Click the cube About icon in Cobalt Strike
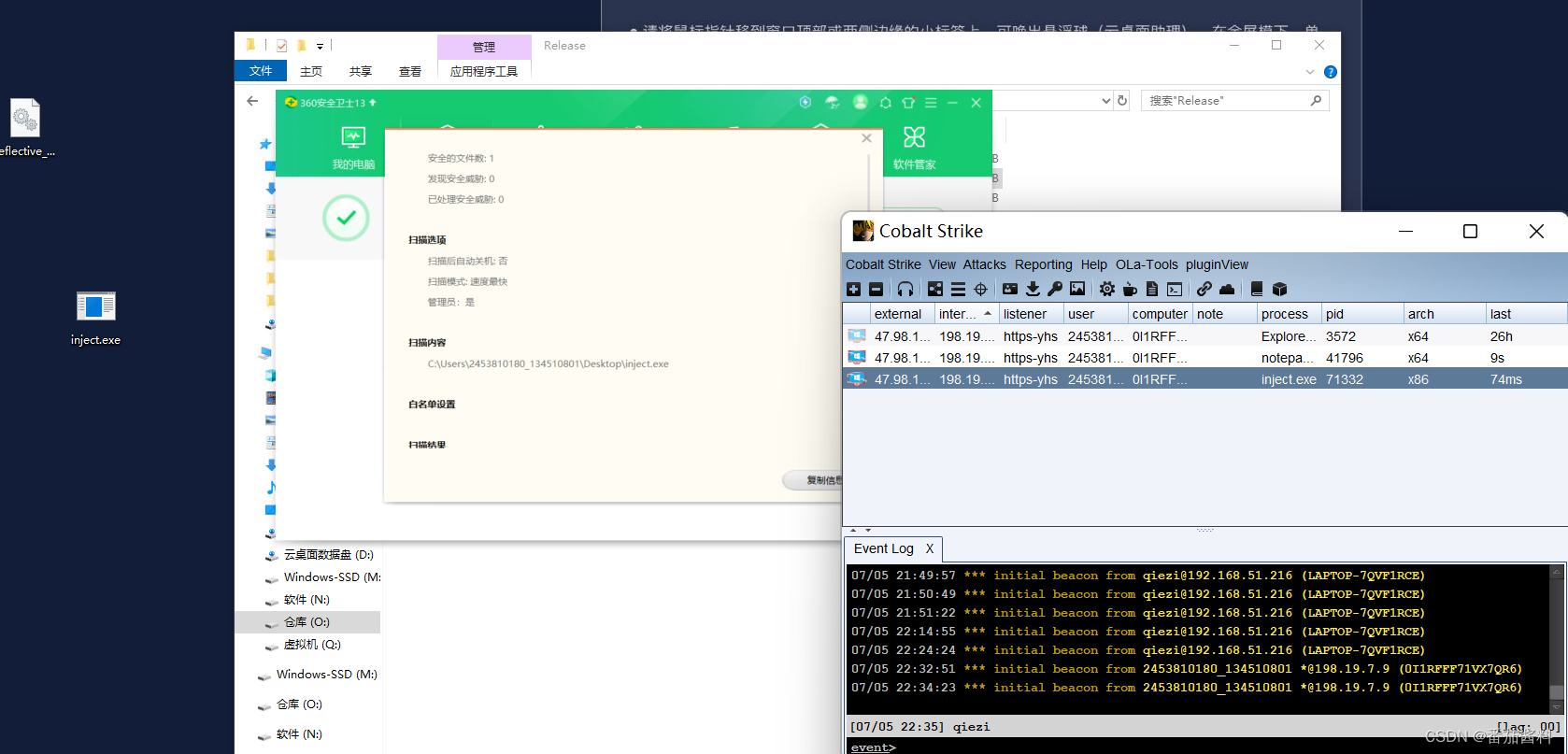Screen dimensions: 1568x754 1279,290
